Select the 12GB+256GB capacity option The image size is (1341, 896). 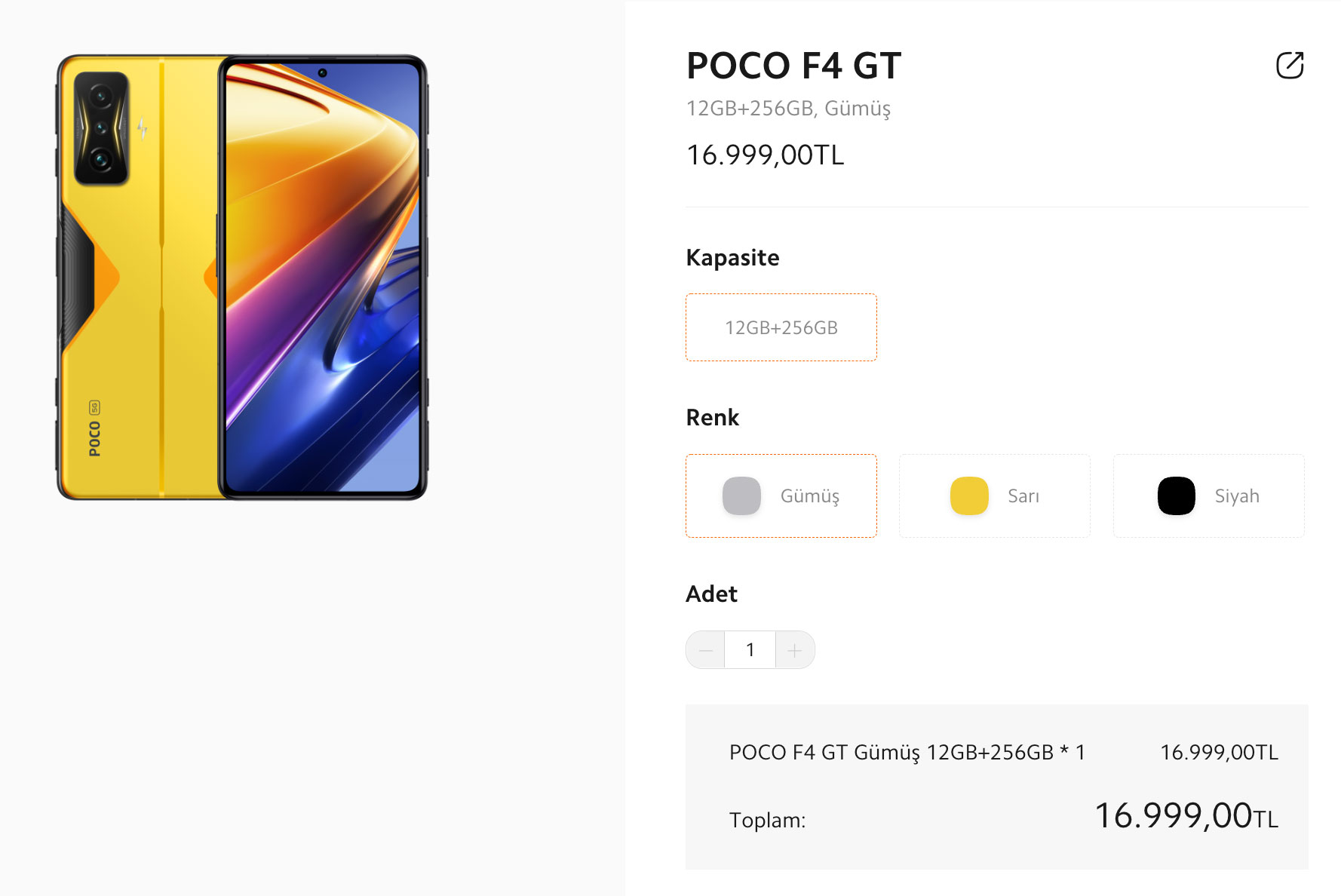pos(781,327)
